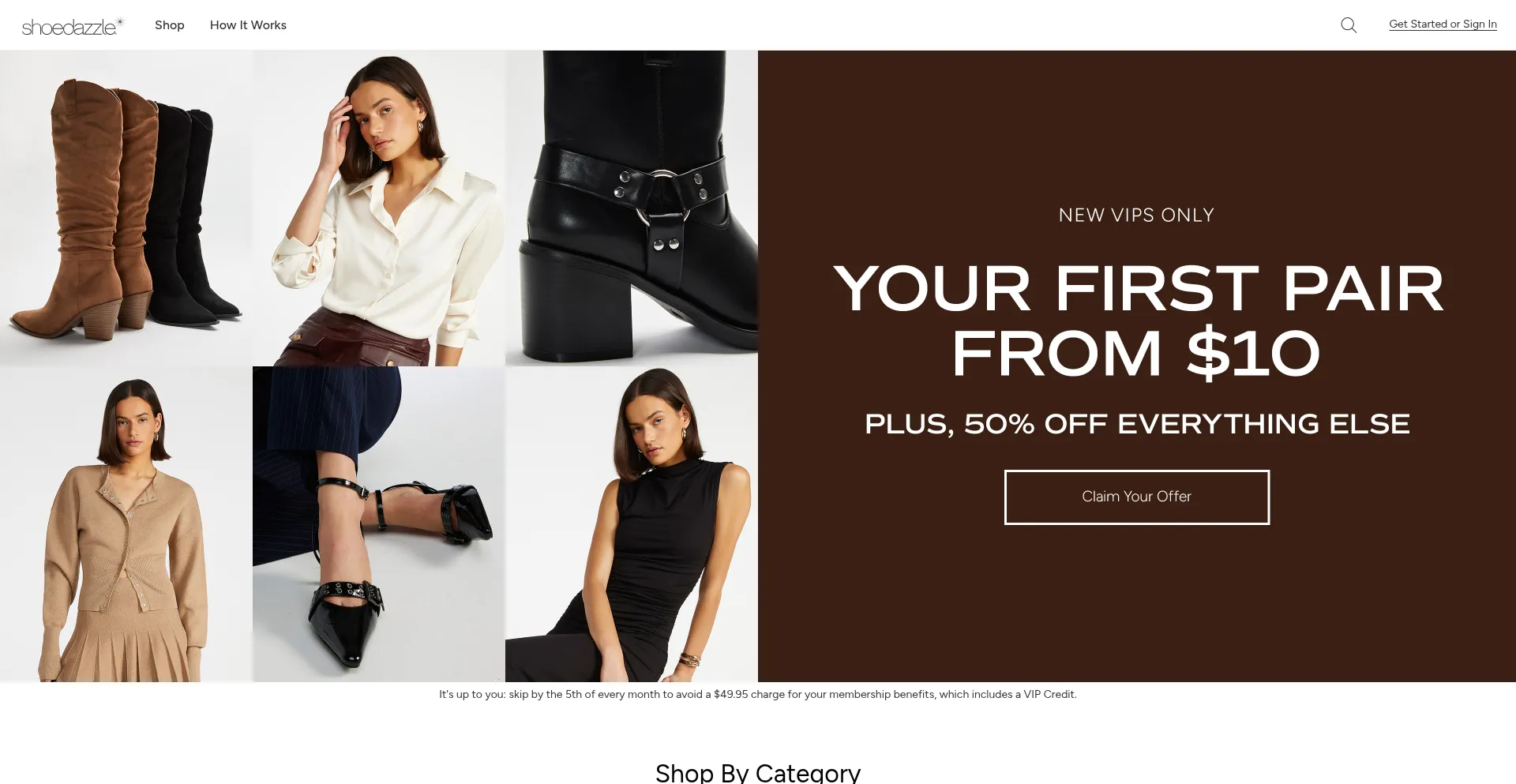1516x784 pixels.
Task: Click Get Started or Sign In link
Action: pos(1443,24)
